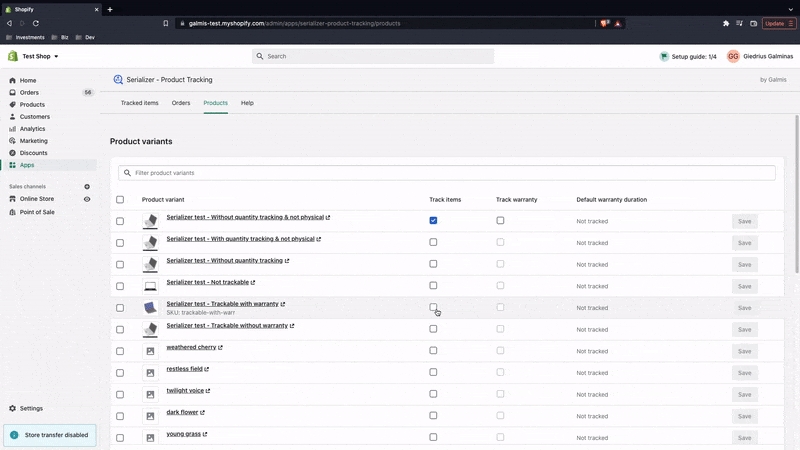
Task: Click the add sales channel plus icon
Action: pyautogui.click(x=87, y=187)
